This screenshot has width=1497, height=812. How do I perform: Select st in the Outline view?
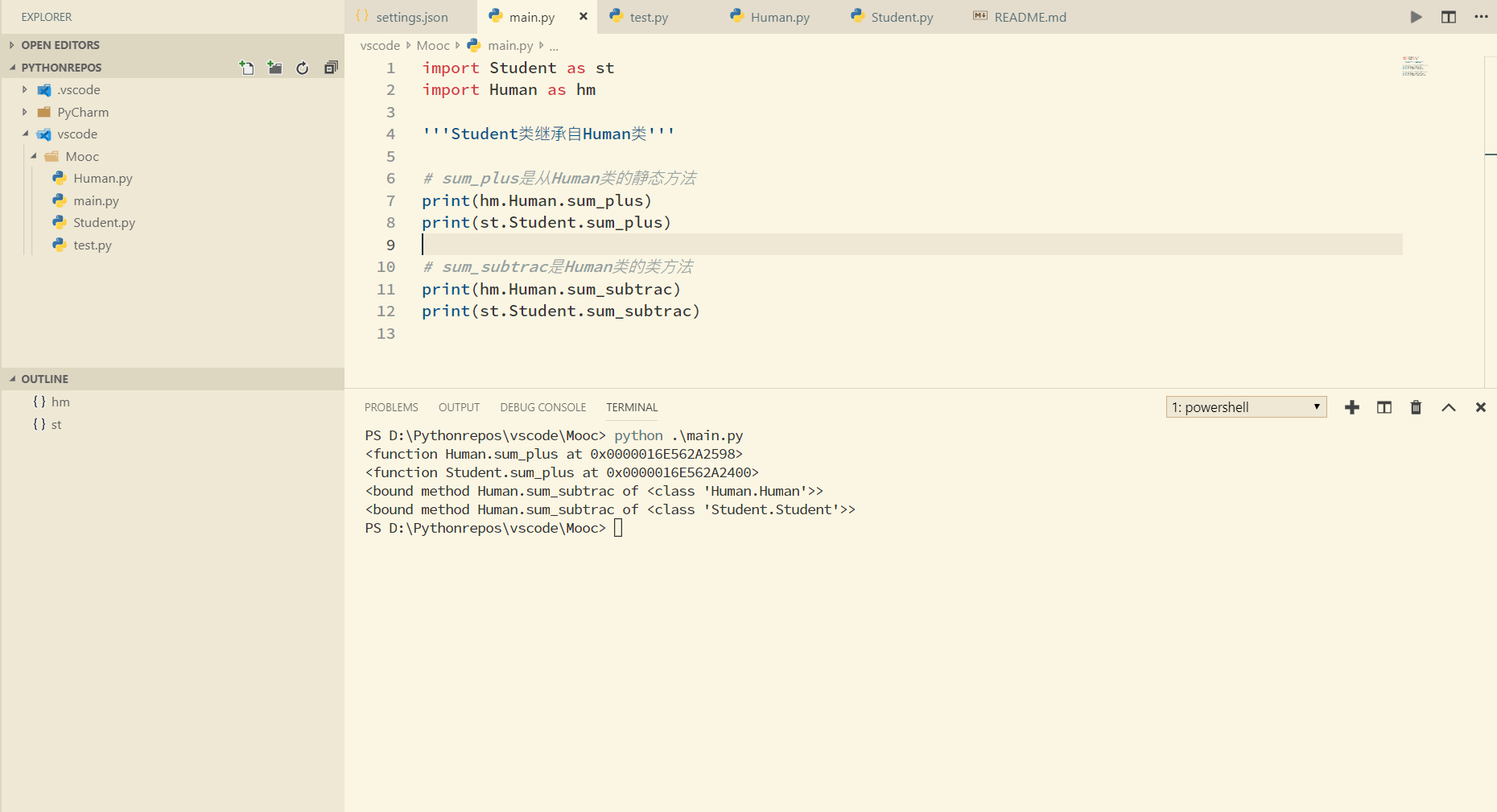56,424
